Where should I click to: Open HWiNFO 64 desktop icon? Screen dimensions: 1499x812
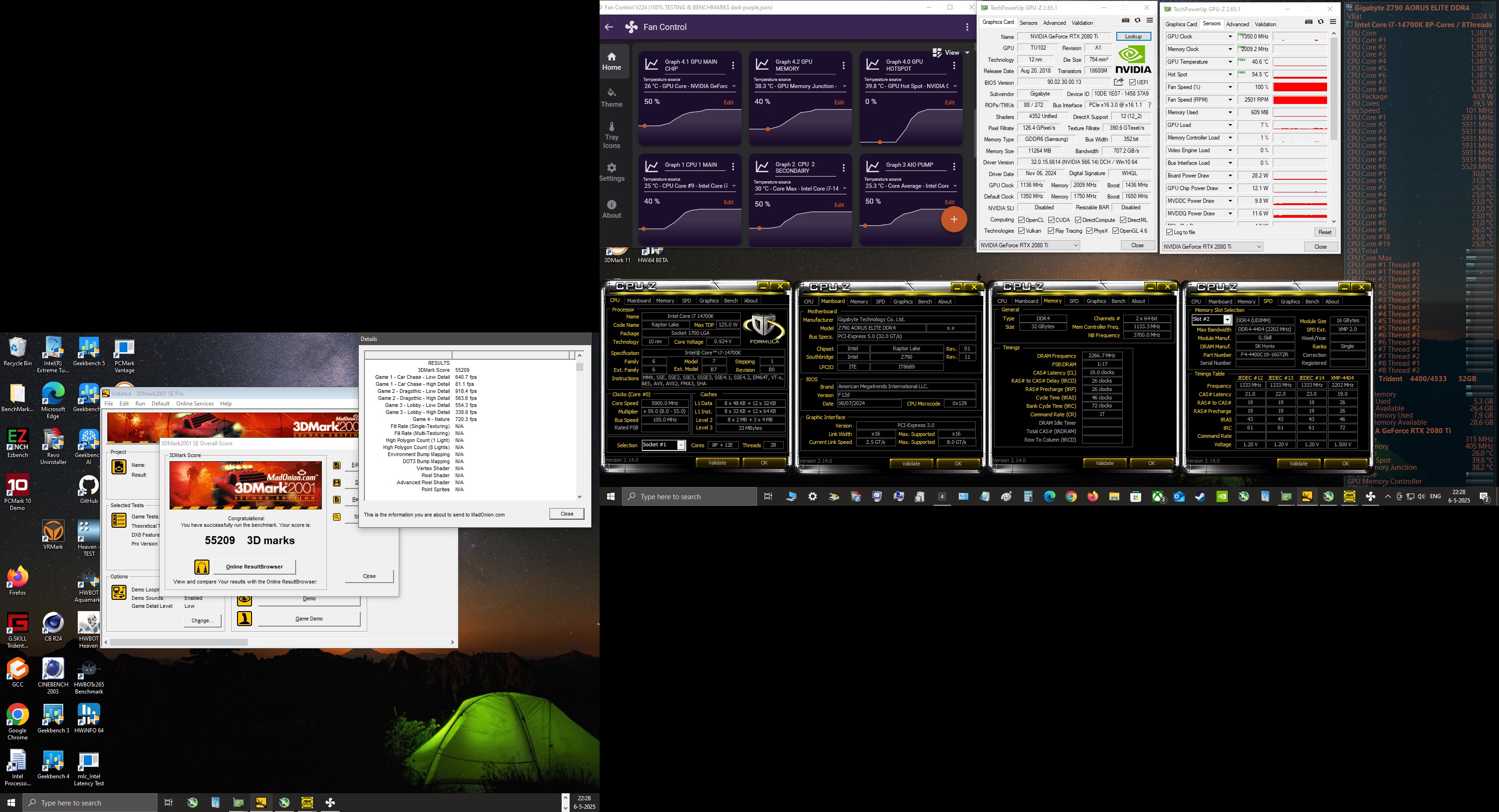click(89, 719)
